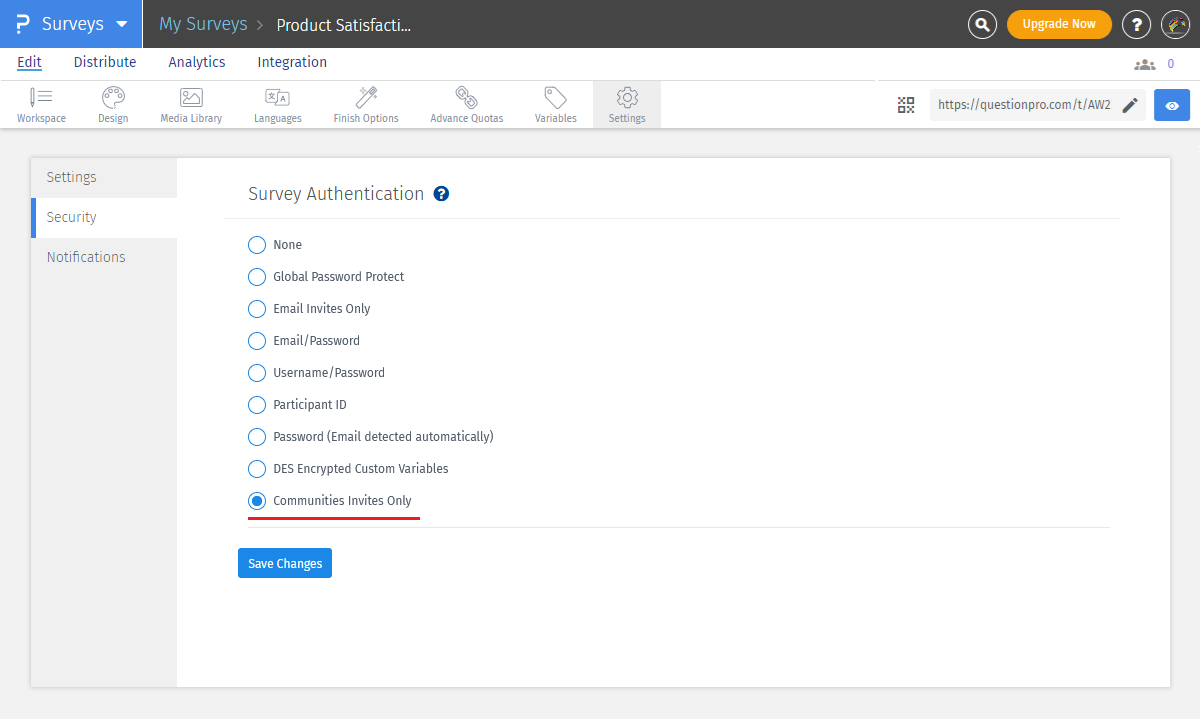Open the help question mark menu
Image resolution: width=1200 pixels, height=719 pixels.
[x=1136, y=24]
